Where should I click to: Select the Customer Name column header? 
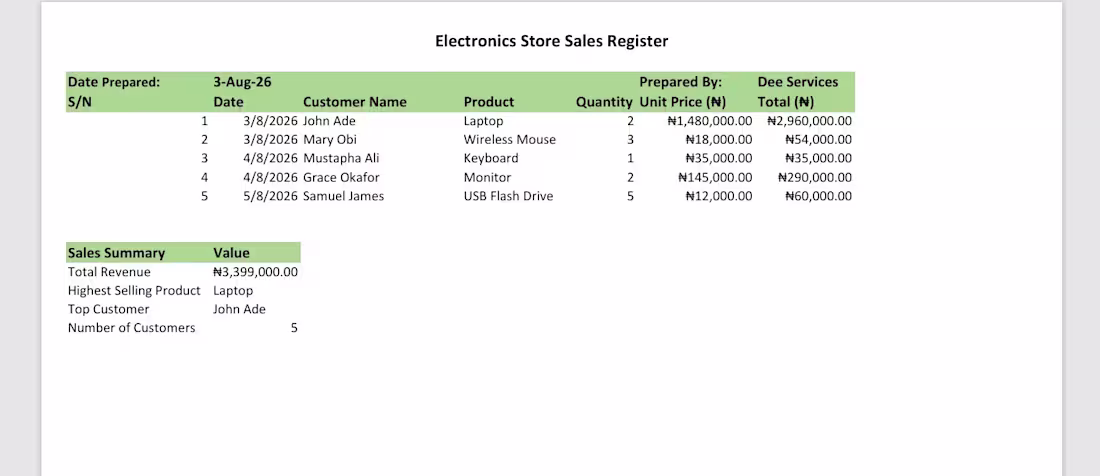tap(355, 102)
